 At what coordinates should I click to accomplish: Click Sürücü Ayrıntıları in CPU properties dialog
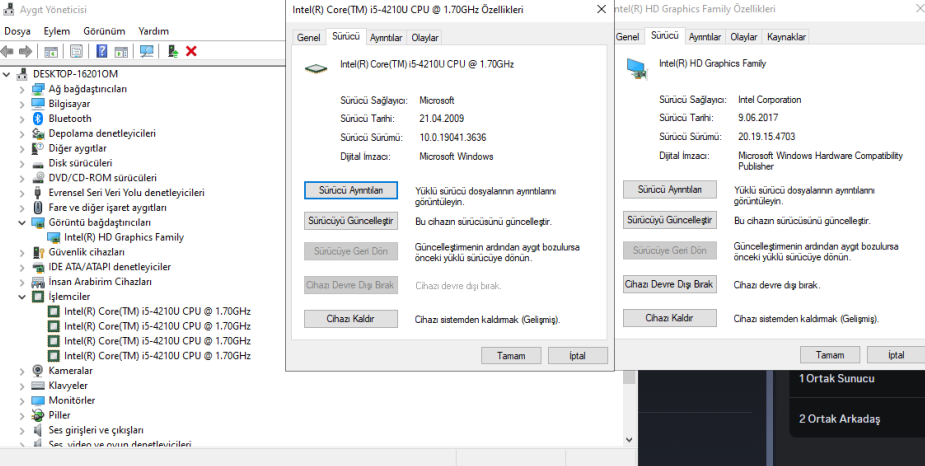351,190
